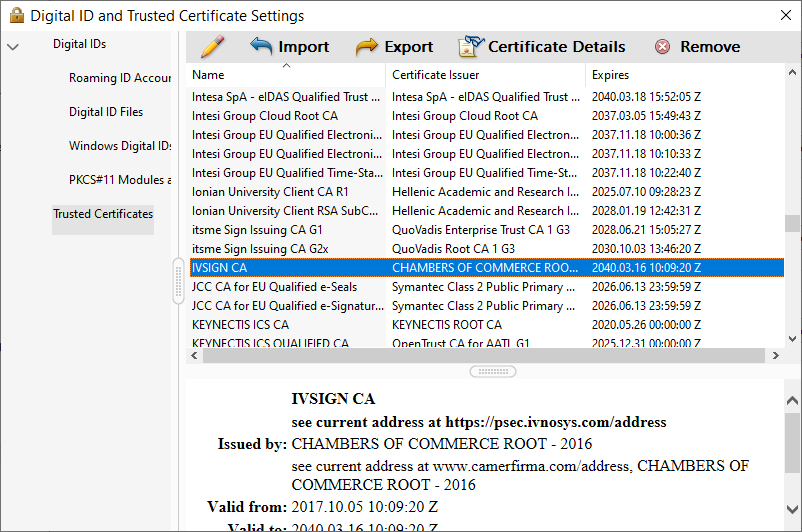Click the lock icon in title bar

click(17, 15)
